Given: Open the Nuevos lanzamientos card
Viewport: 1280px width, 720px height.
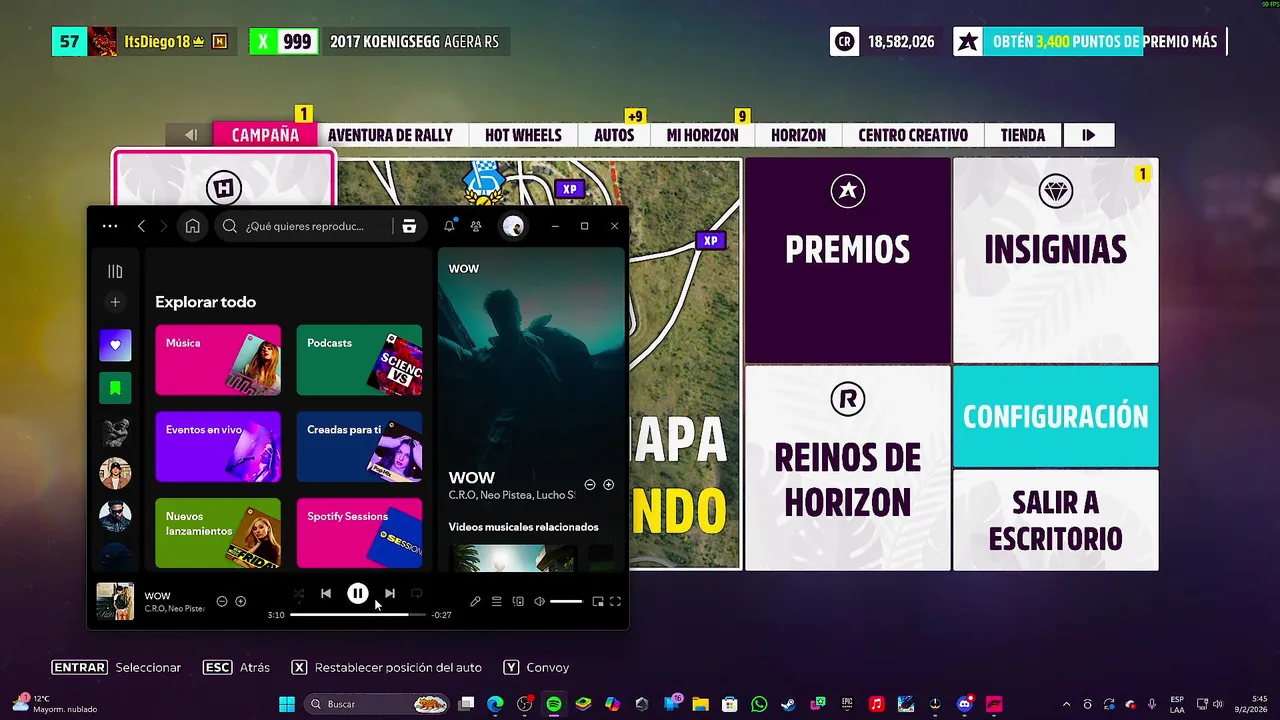Looking at the screenshot, I should (x=218, y=533).
